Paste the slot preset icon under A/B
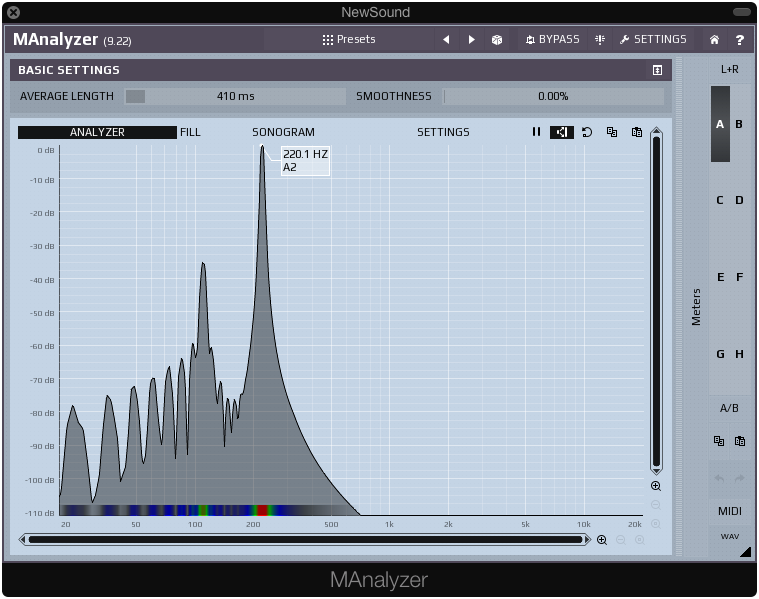 click(x=740, y=441)
